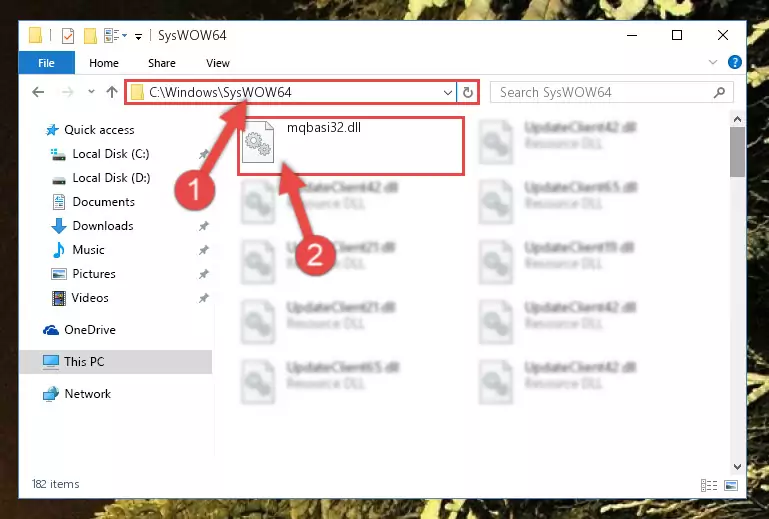Click the Back navigation arrow
This screenshot has height=519, width=769.
[38, 92]
